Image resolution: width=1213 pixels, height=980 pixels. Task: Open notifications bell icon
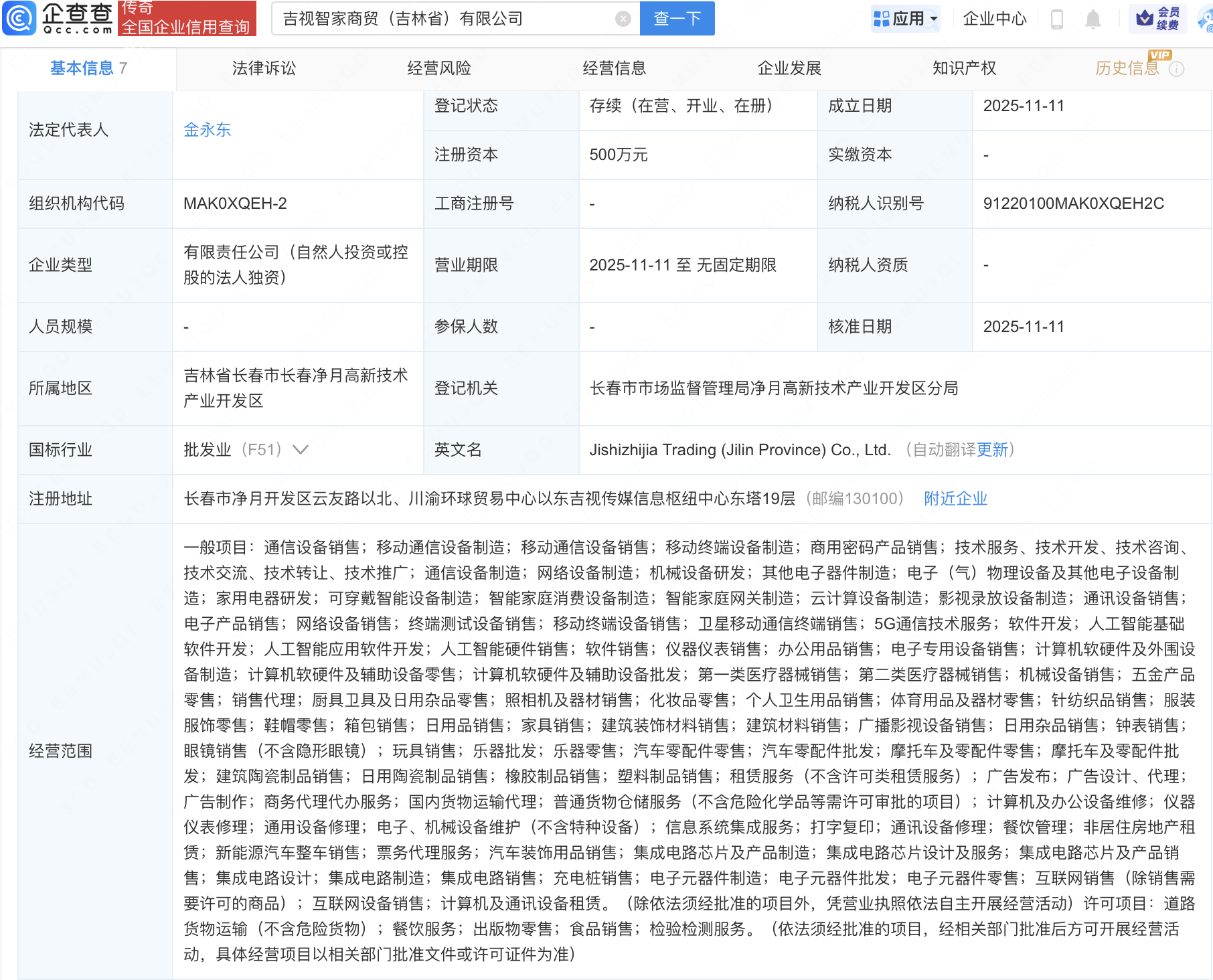pos(1093,19)
